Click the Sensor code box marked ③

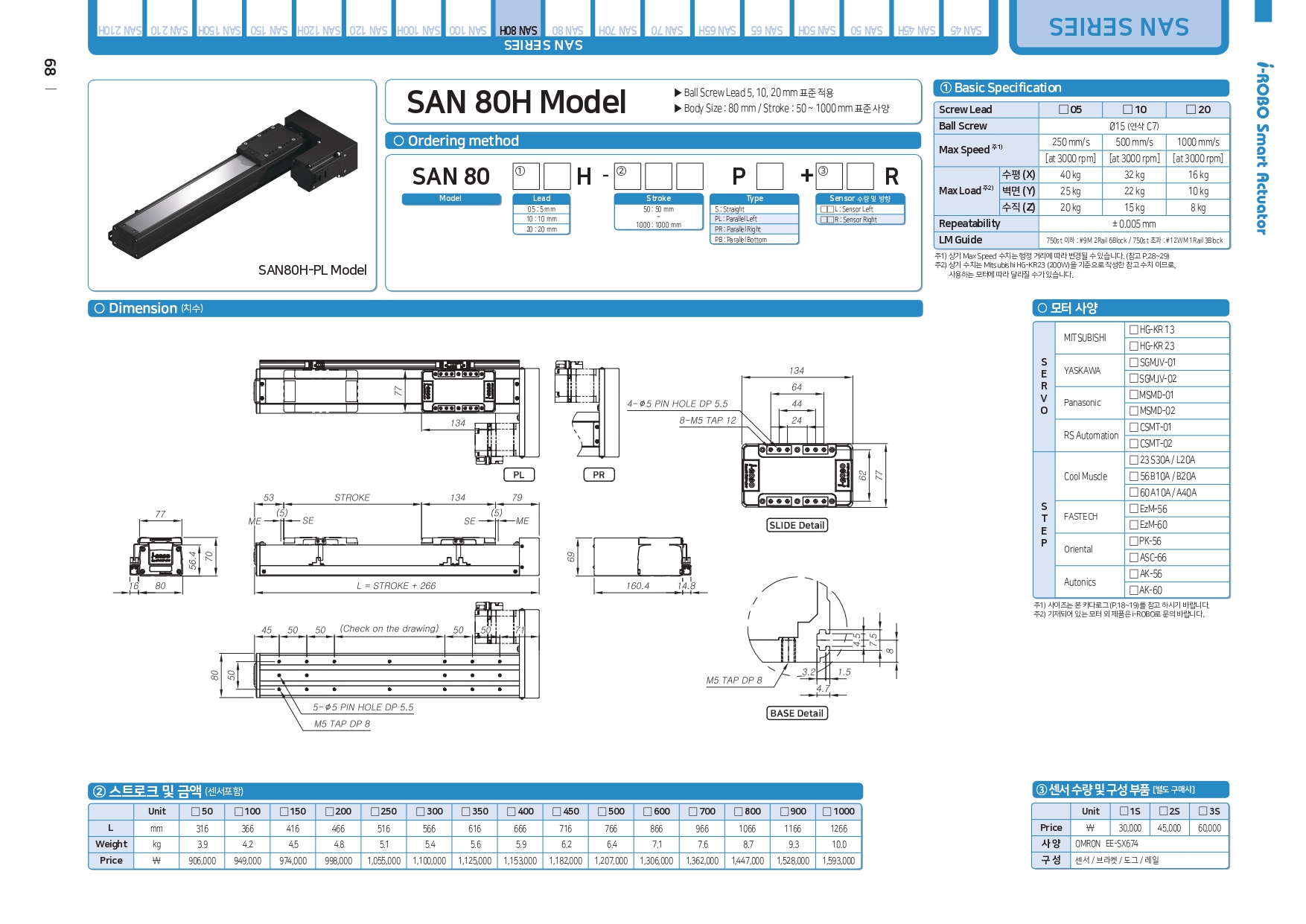click(829, 176)
